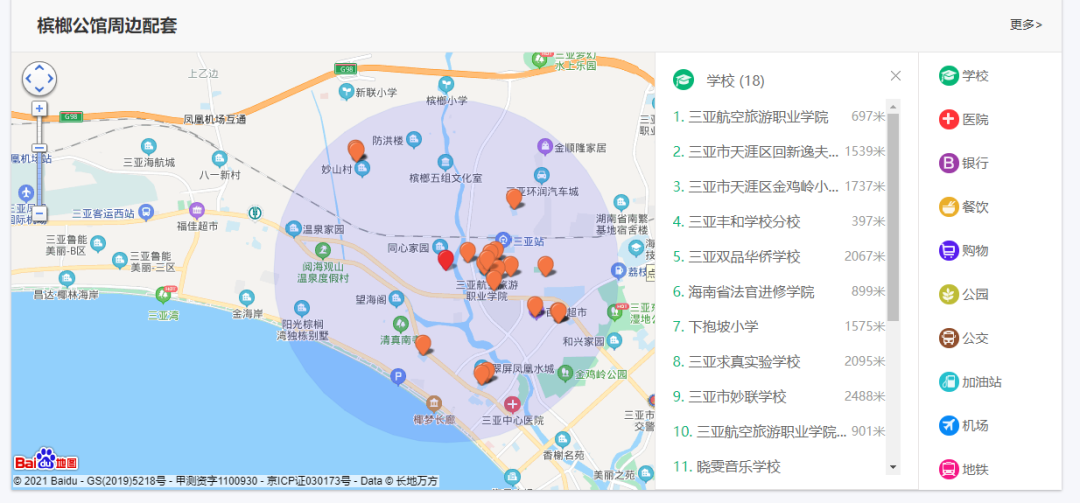Click the 防洪楼 map icon
Image resolution: width=1080 pixels, height=503 pixels.
[413, 140]
